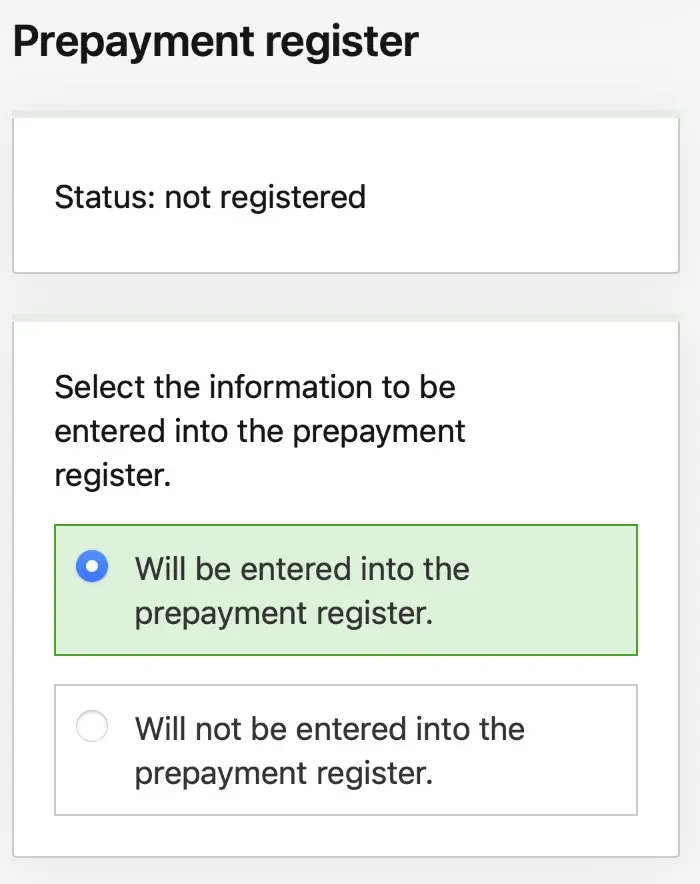
Task: Click the empty unfilled radio circle
Action: coord(92,726)
